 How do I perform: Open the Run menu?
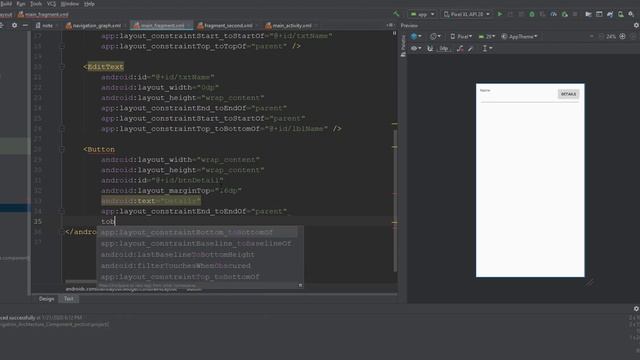click(21, 4)
